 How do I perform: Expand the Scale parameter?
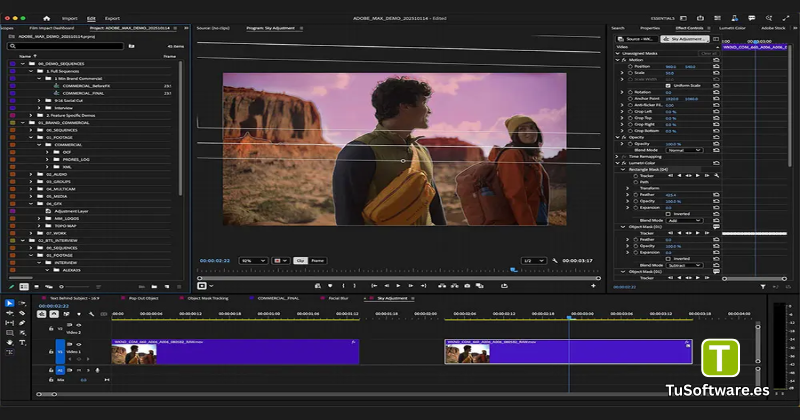(622, 73)
